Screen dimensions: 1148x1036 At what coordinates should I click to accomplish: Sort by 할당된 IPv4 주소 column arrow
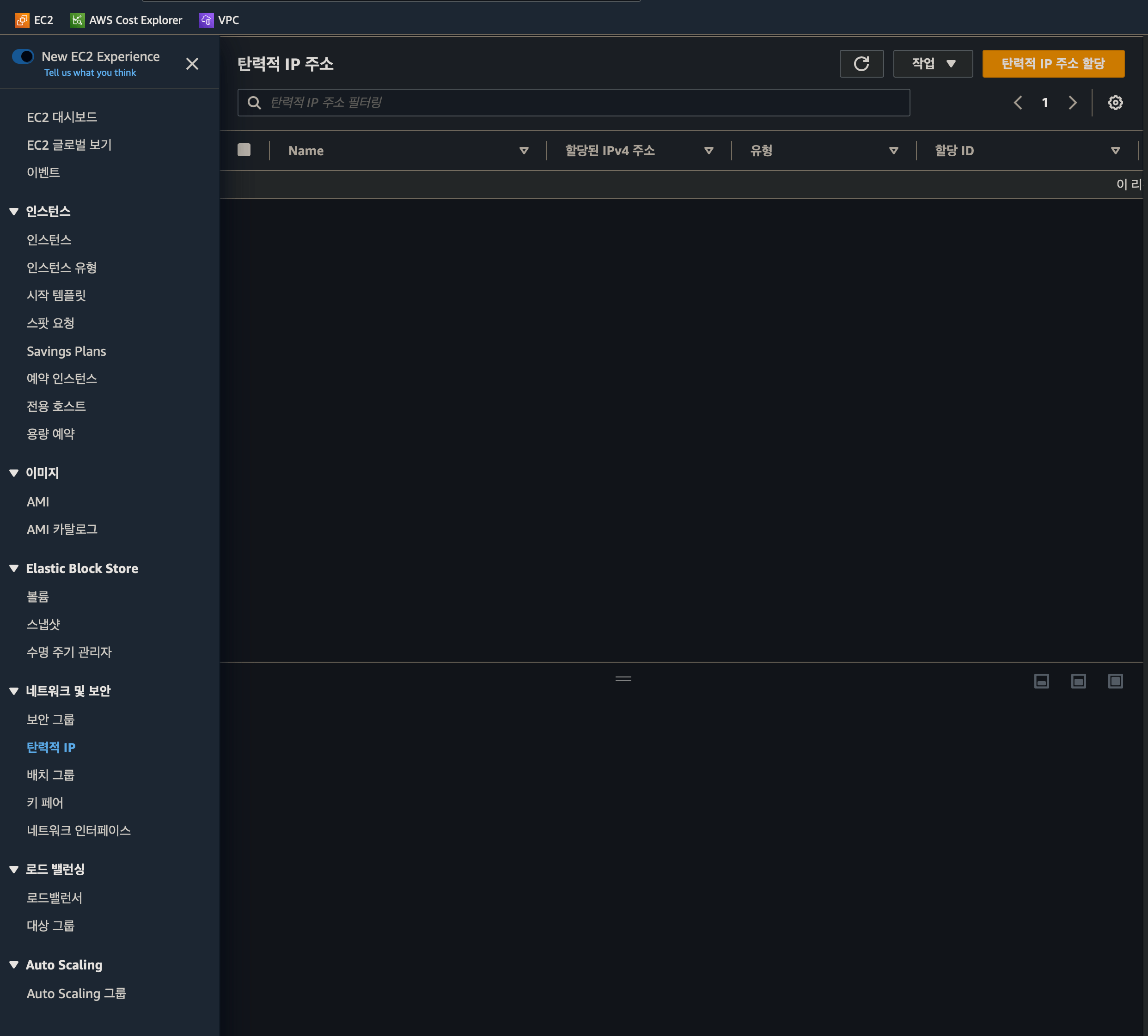[x=708, y=151]
